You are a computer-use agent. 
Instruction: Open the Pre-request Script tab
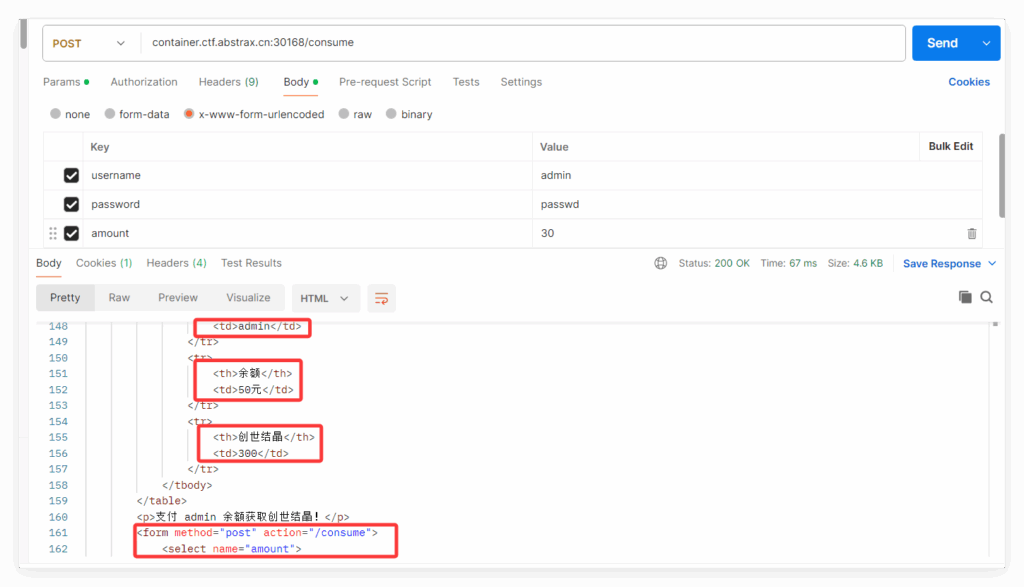coord(385,82)
